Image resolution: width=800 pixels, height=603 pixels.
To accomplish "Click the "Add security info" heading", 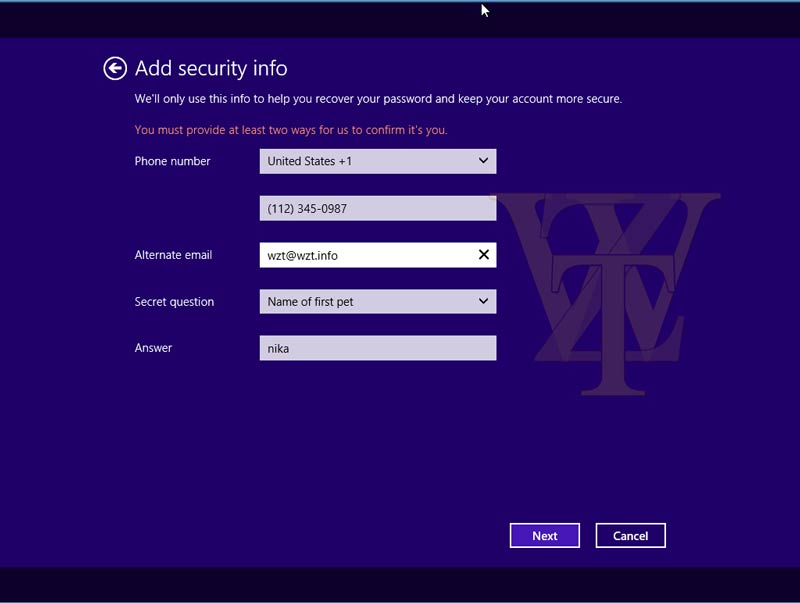I will click(x=211, y=68).
